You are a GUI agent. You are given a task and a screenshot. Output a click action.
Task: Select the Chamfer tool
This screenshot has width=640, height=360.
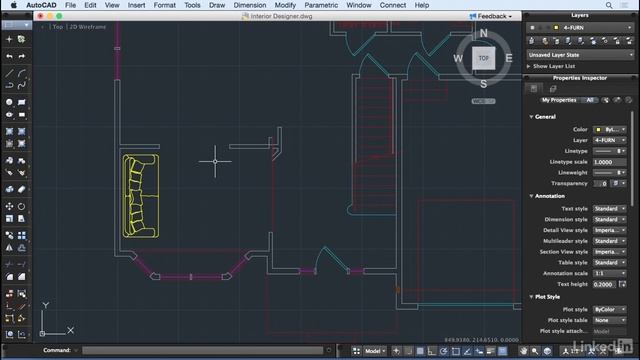pos(22,277)
